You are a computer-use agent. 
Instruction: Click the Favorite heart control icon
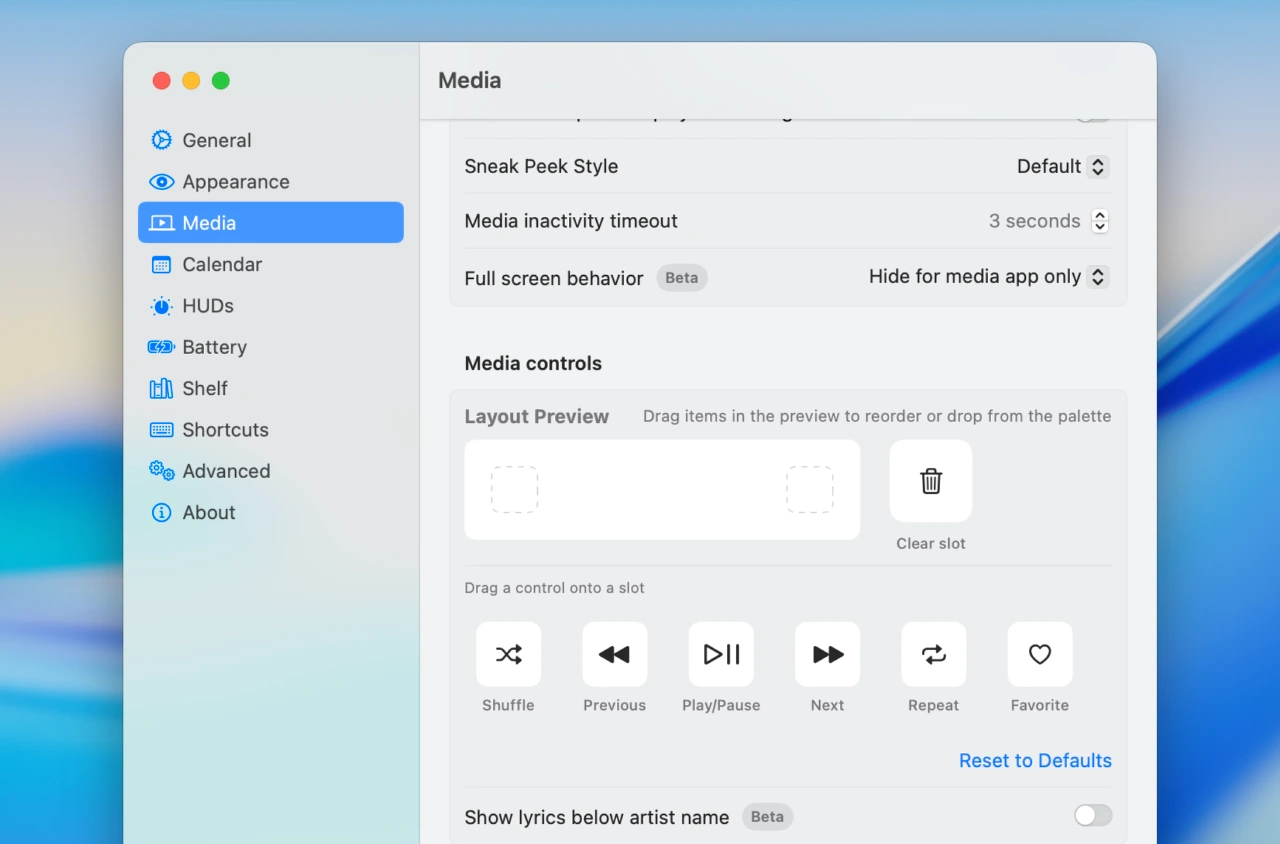[x=1039, y=654]
